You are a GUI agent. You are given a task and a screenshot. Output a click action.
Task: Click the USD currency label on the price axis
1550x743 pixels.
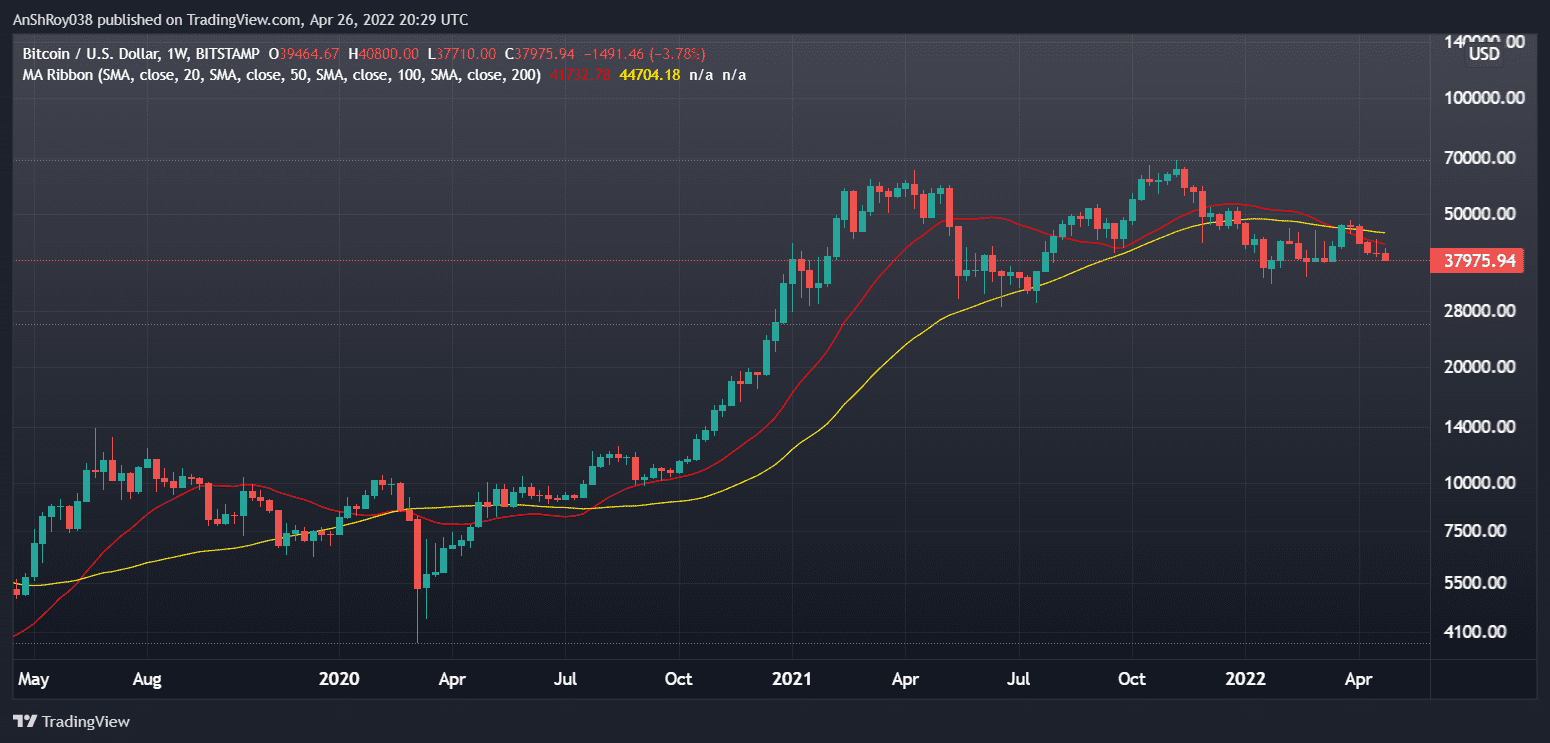tap(1486, 54)
